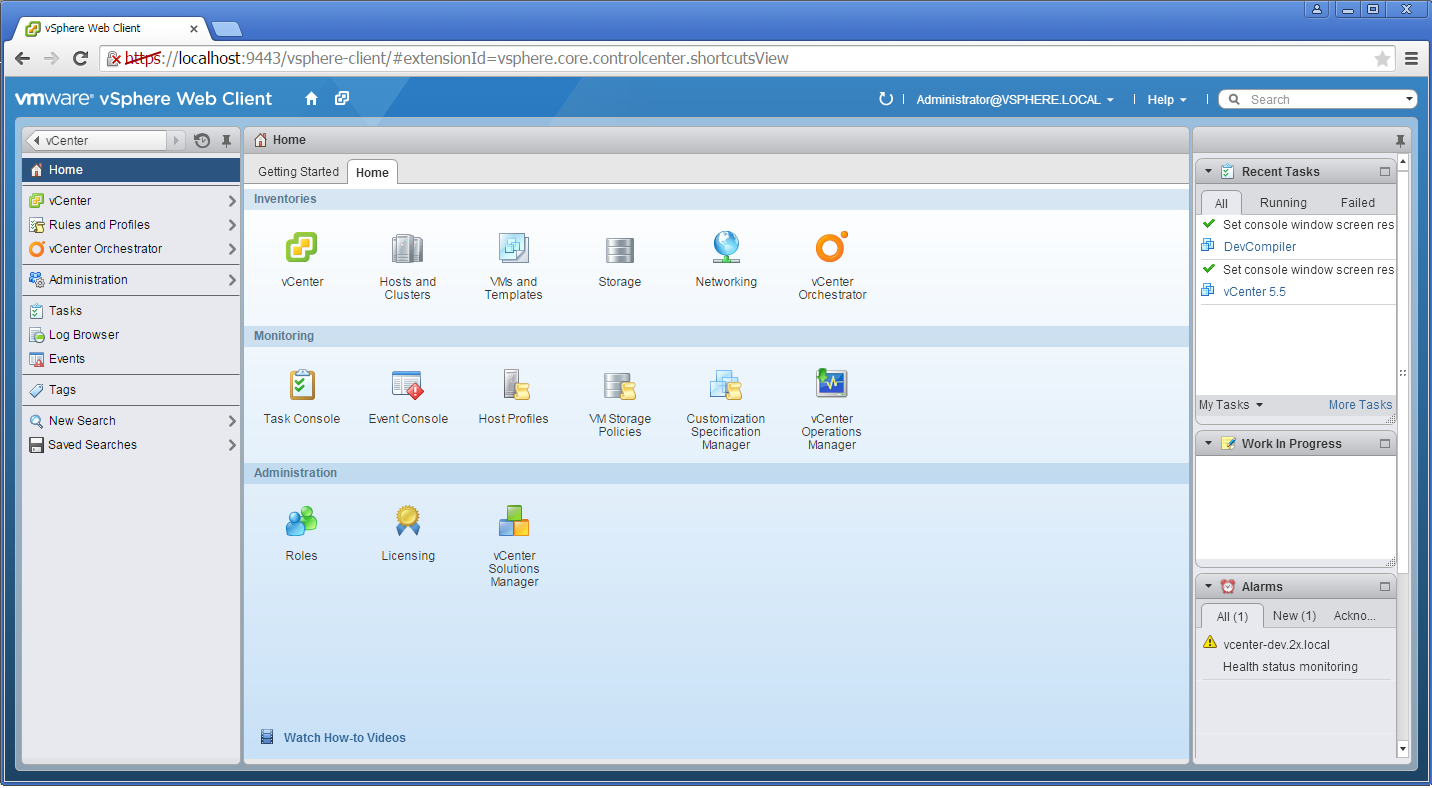Open the Chrome menu button
1432x788 pixels.
(1412, 59)
